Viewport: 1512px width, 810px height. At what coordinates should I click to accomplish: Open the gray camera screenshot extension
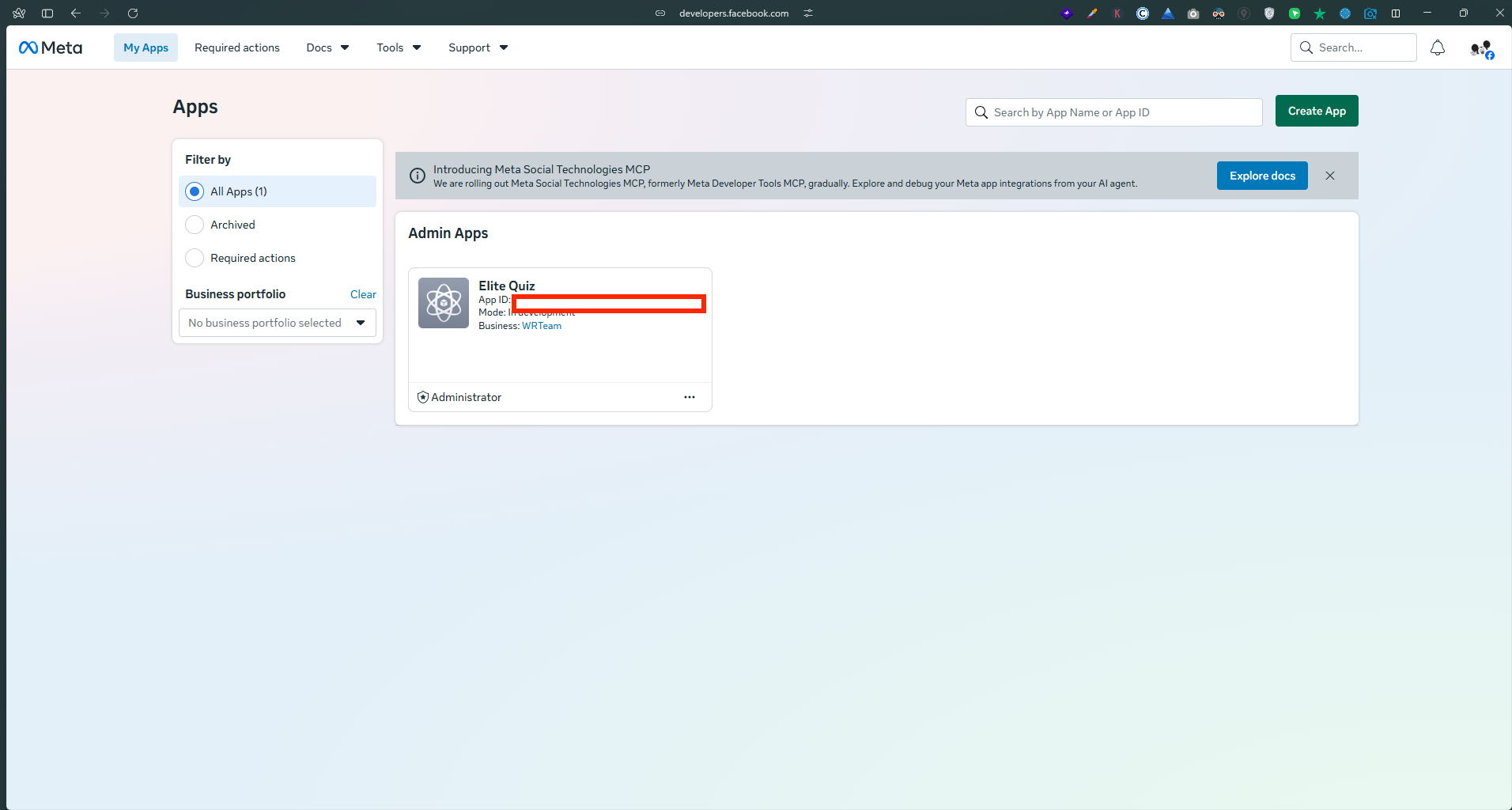pos(1193,13)
